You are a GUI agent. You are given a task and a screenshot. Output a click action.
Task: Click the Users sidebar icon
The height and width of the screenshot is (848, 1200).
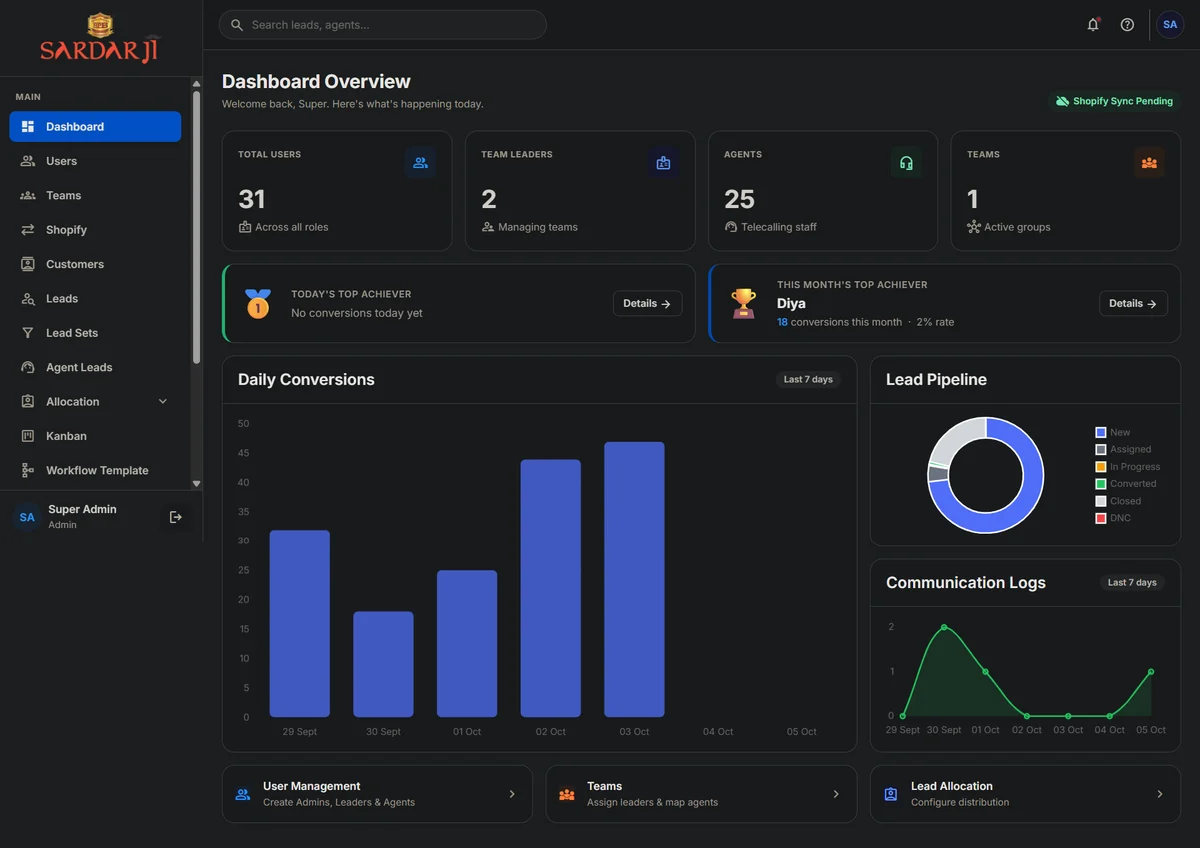[28, 161]
